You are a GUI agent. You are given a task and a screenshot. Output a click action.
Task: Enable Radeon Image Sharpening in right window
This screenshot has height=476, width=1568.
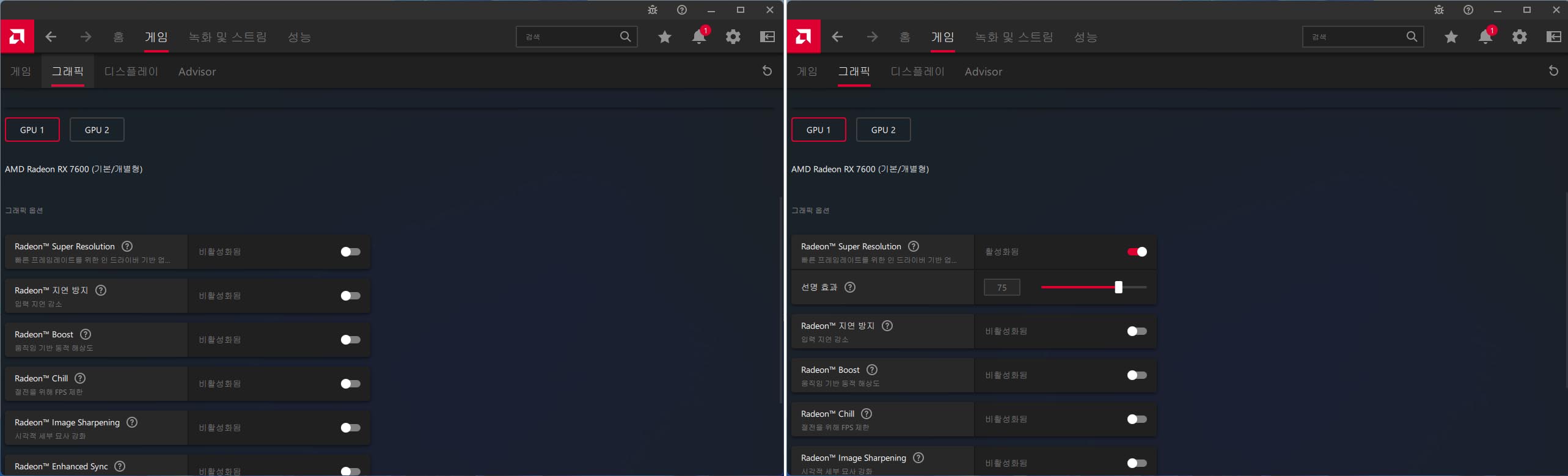click(x=1137, y=463)
